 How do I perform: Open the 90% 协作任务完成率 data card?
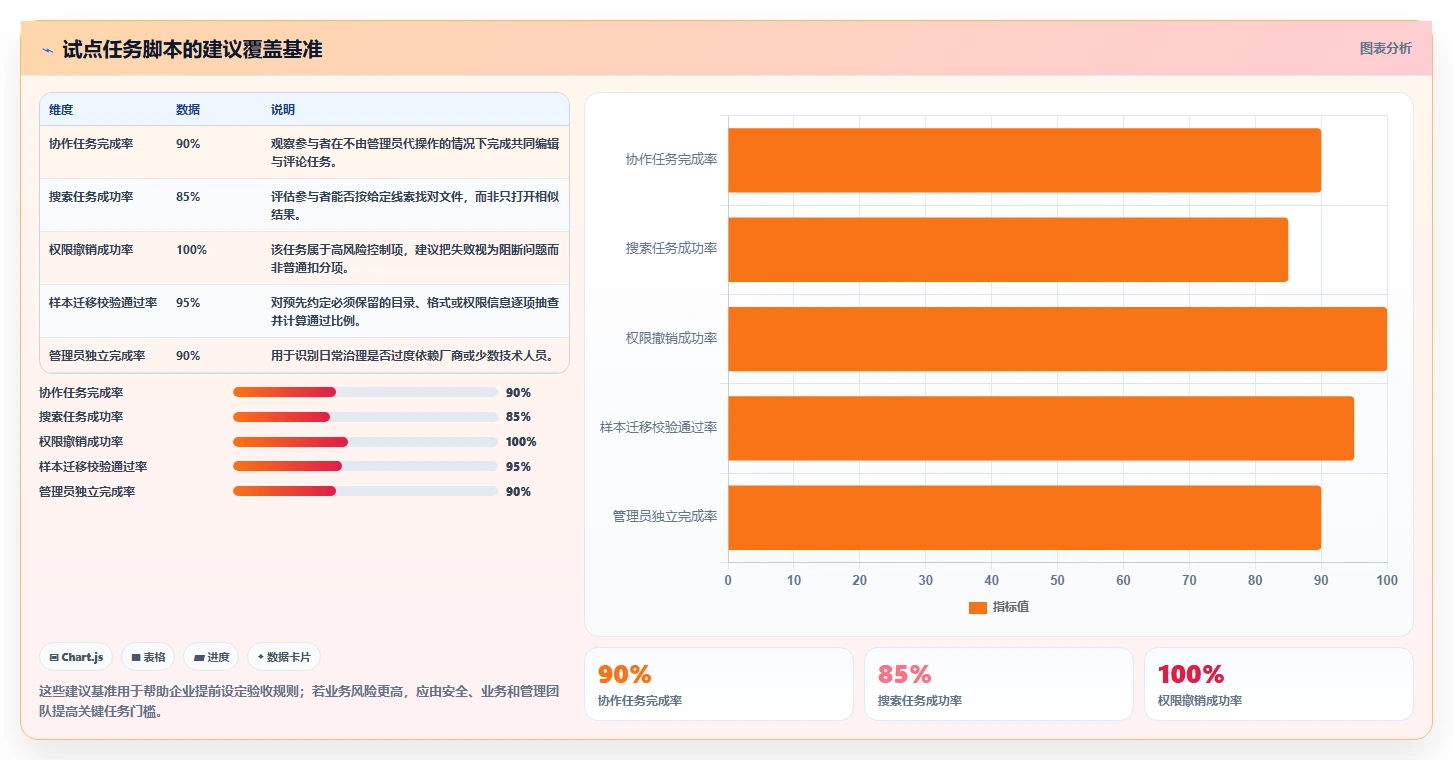point(719,684)
